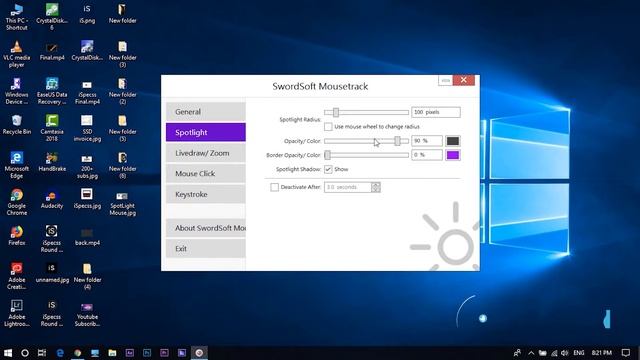
Task: Open the Keystroke tab
Action: click(x=206, y=194)
